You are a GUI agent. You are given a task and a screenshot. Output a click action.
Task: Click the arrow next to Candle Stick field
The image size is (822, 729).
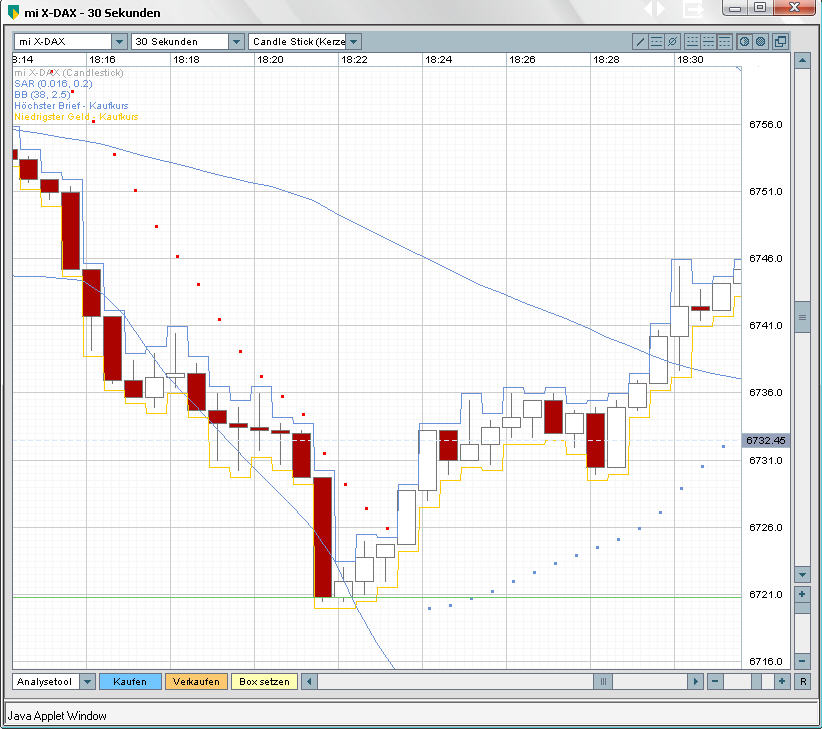354,41
